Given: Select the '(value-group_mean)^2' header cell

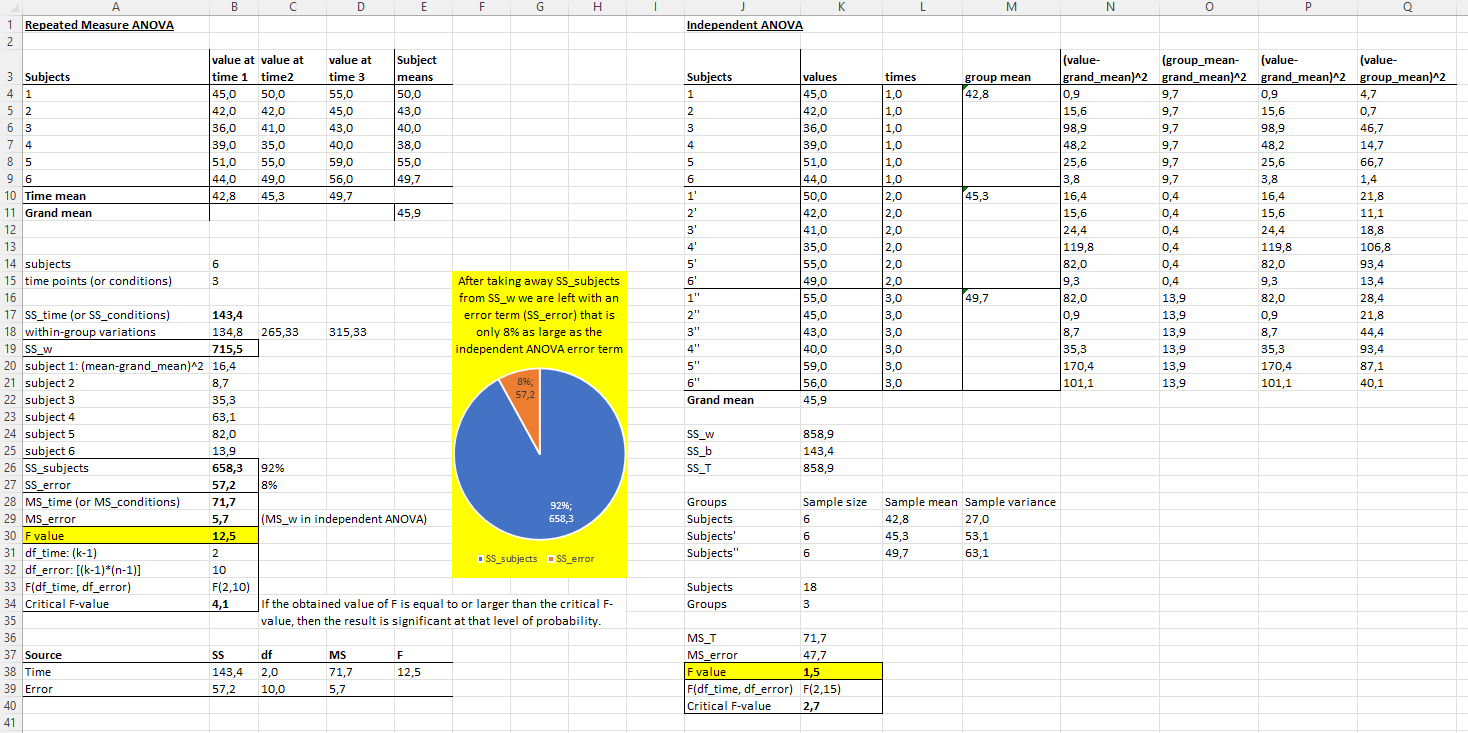Looking at the screenshot, I should click(1408, 68).
